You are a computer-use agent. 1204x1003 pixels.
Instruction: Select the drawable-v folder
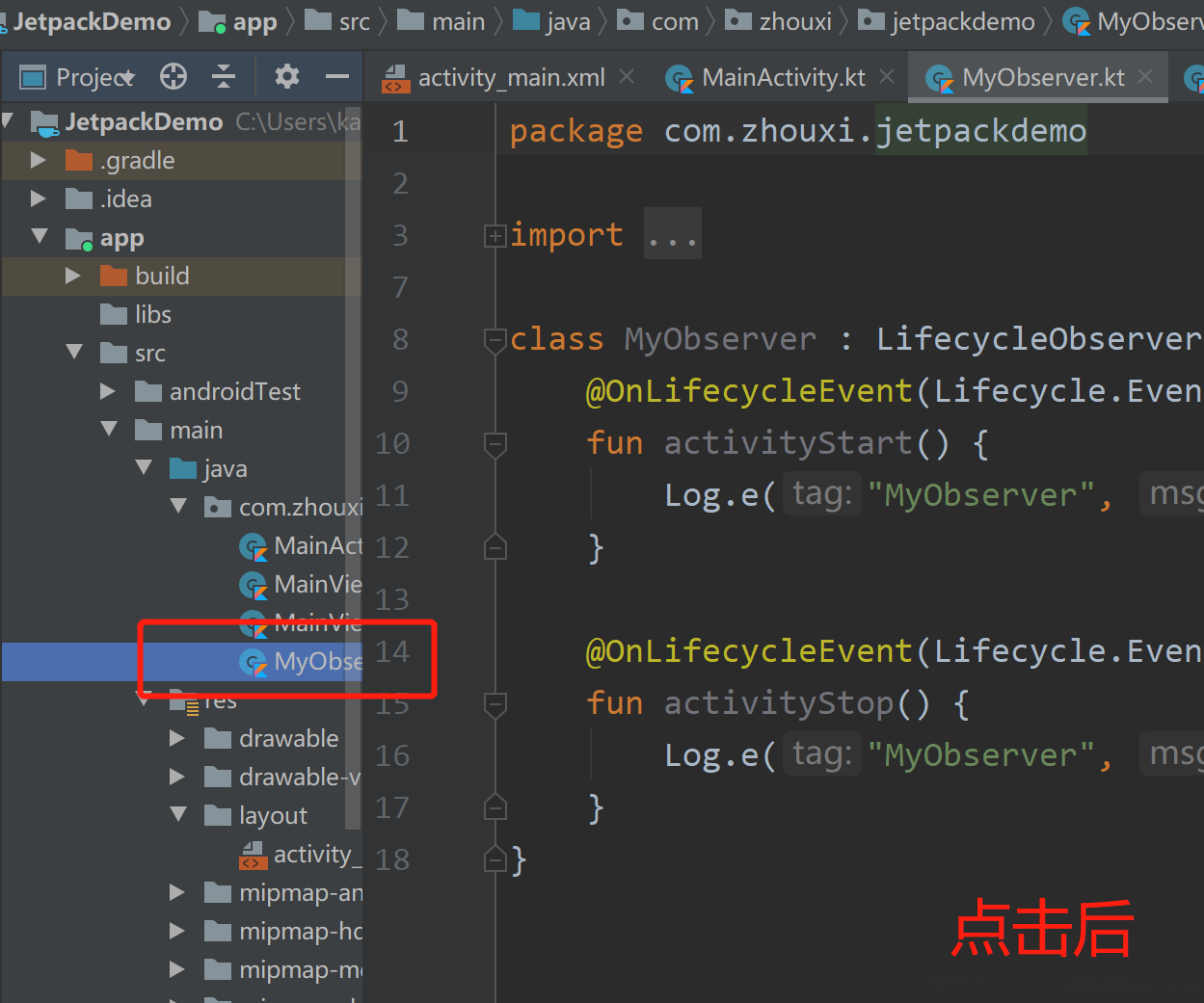click(x=181, y=777)
